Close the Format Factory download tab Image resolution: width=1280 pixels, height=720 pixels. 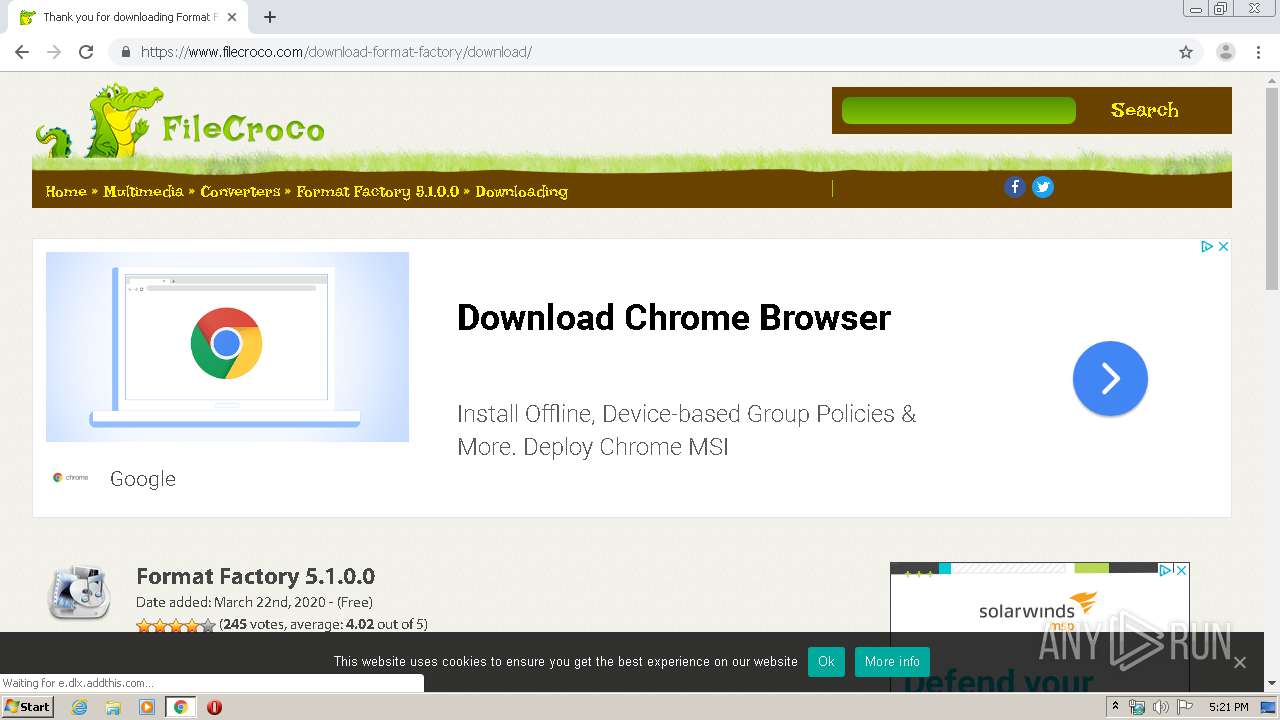[x=232, y=17]
